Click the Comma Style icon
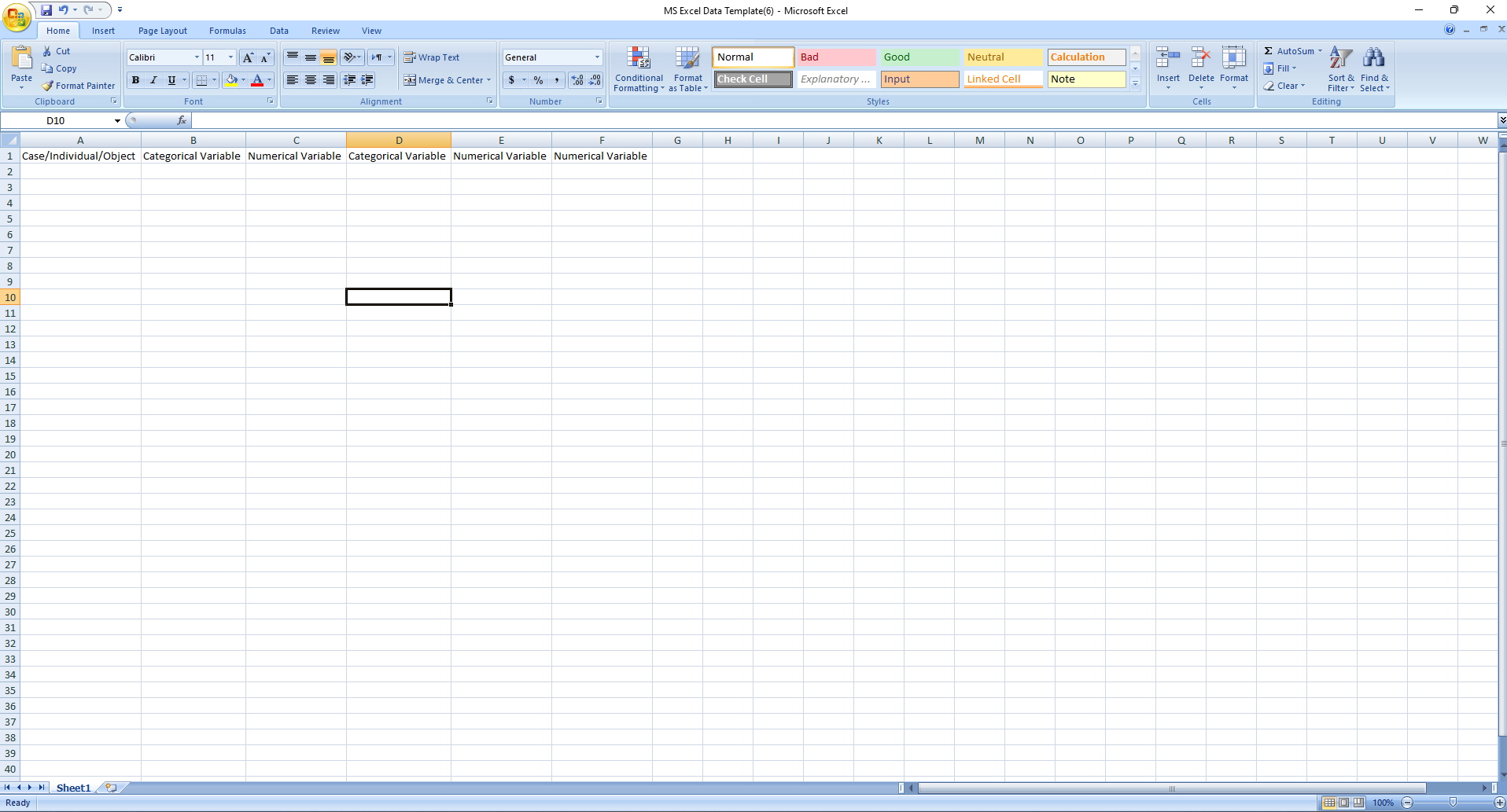Image resolution: width=1507 pixels, height=812 pixels. click(x=557, y=80)
